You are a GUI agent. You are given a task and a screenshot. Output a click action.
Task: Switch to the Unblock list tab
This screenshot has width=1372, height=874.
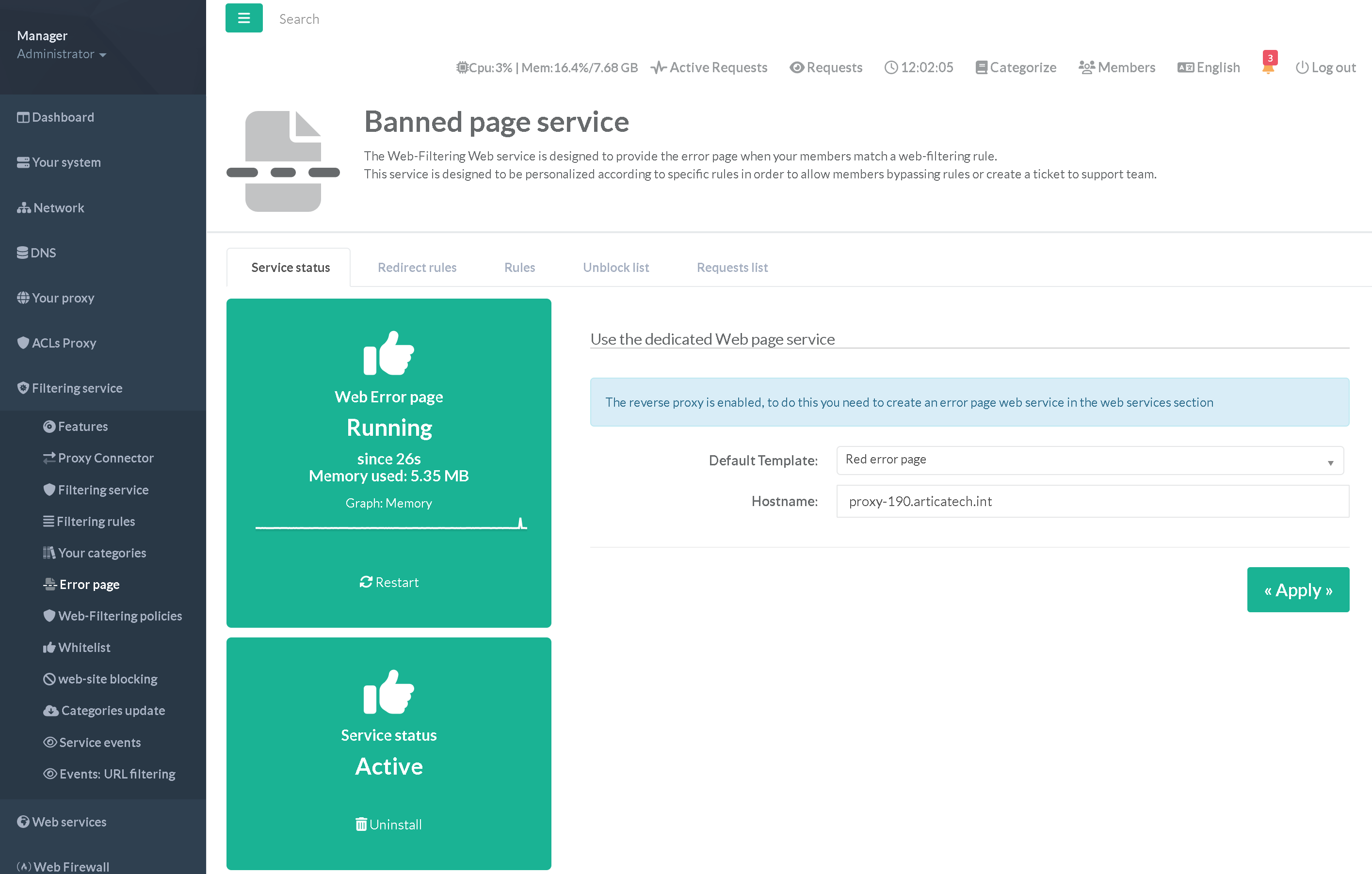click(615, 267)
